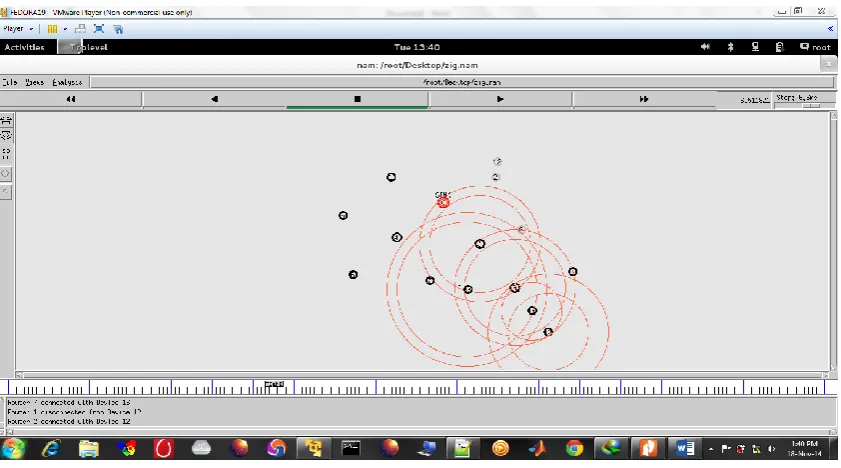The image size is (841, 468).
Task: Open MATLAB from the taskbar
Action: (537, 448)
